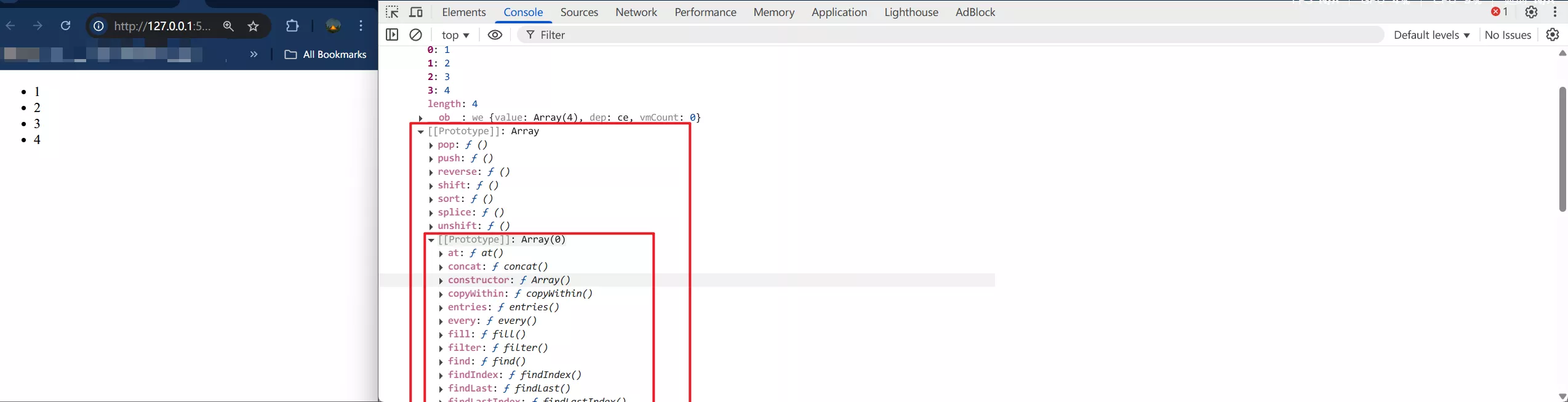Open the DevTools settings gear icon
The width and height of the screenshot is (1568, 402).
point(1531,12)
